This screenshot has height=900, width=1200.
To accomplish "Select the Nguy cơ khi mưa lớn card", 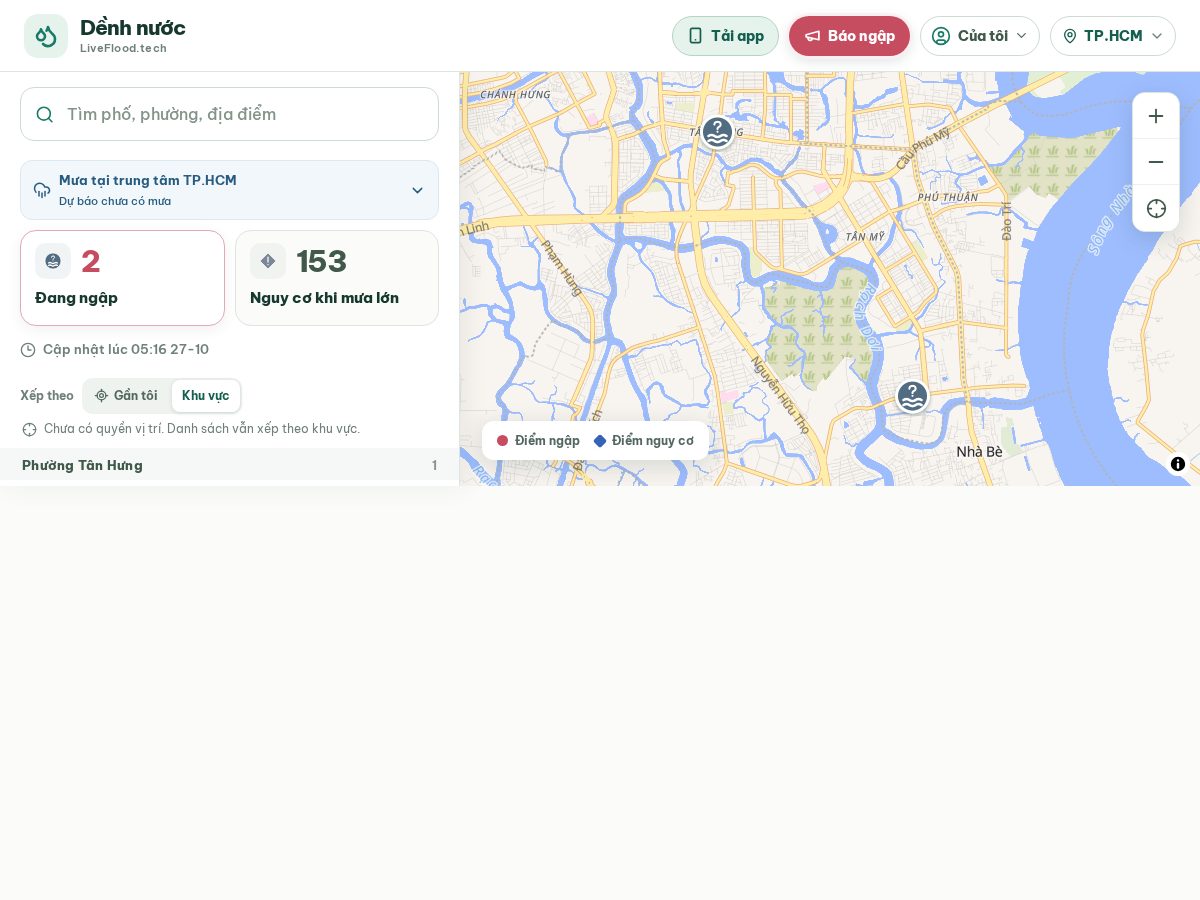I will pos(337,278).
